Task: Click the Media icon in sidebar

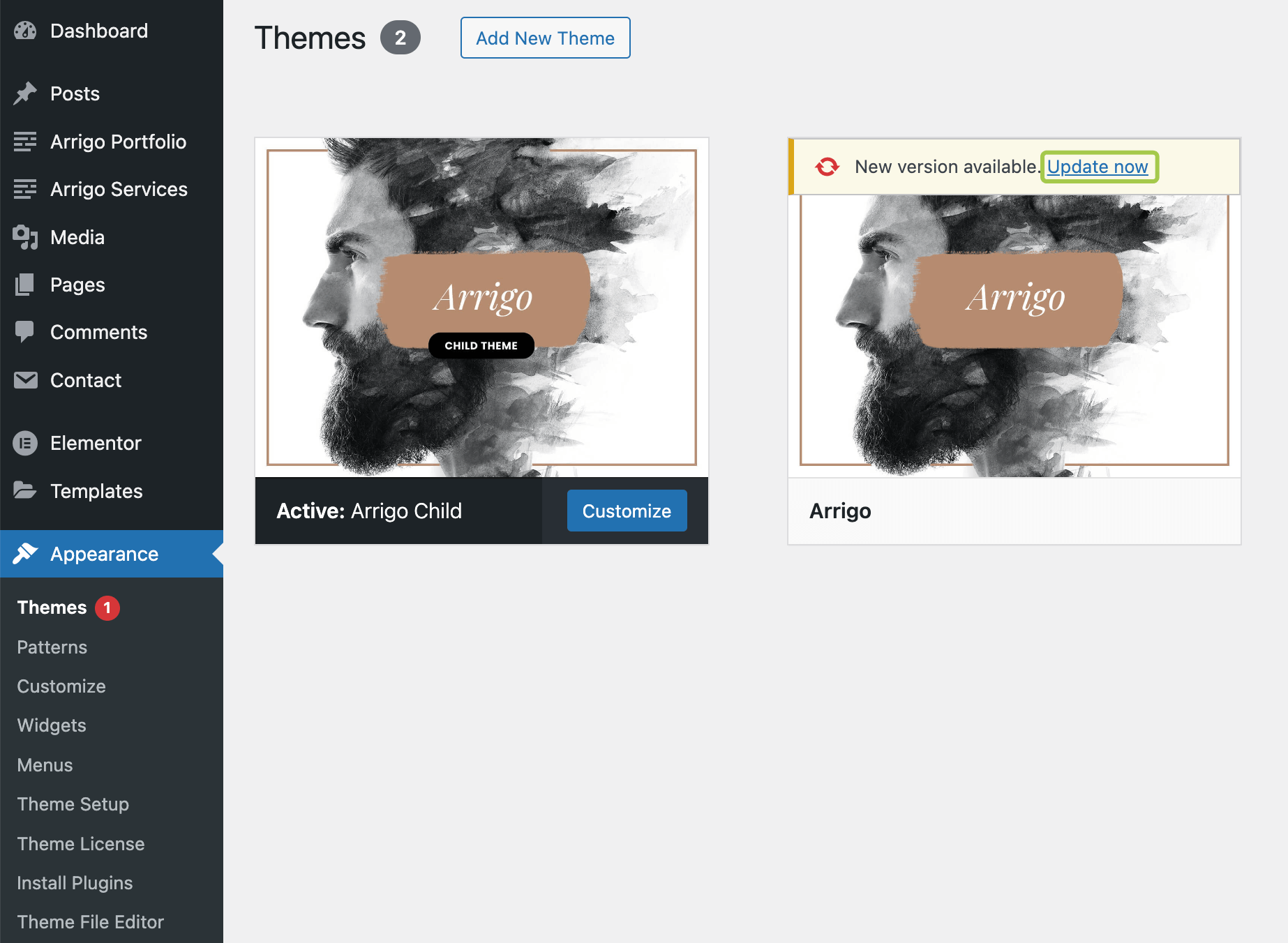Action: coord(25,237)
